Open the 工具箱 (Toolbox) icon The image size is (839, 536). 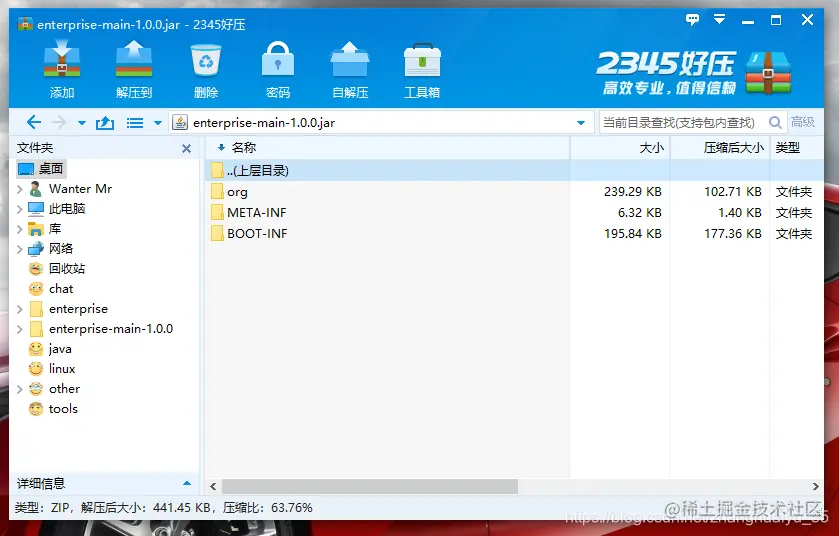click(422, 69)
